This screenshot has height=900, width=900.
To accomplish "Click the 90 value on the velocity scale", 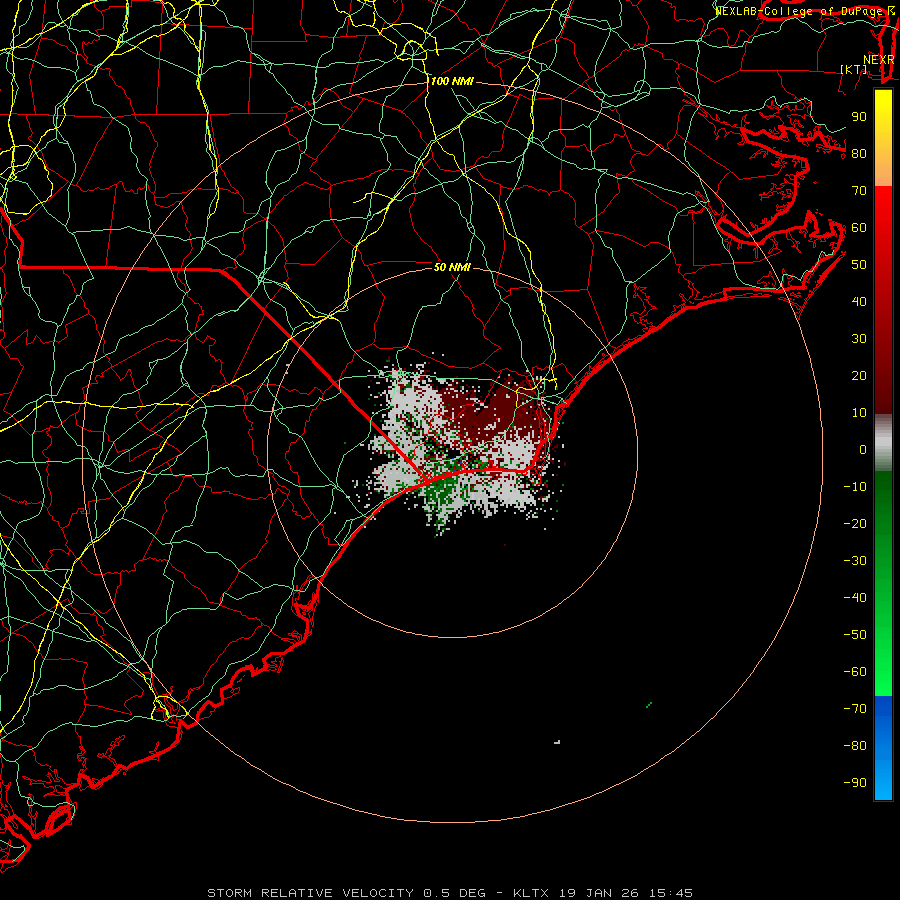I will [859, 117].
